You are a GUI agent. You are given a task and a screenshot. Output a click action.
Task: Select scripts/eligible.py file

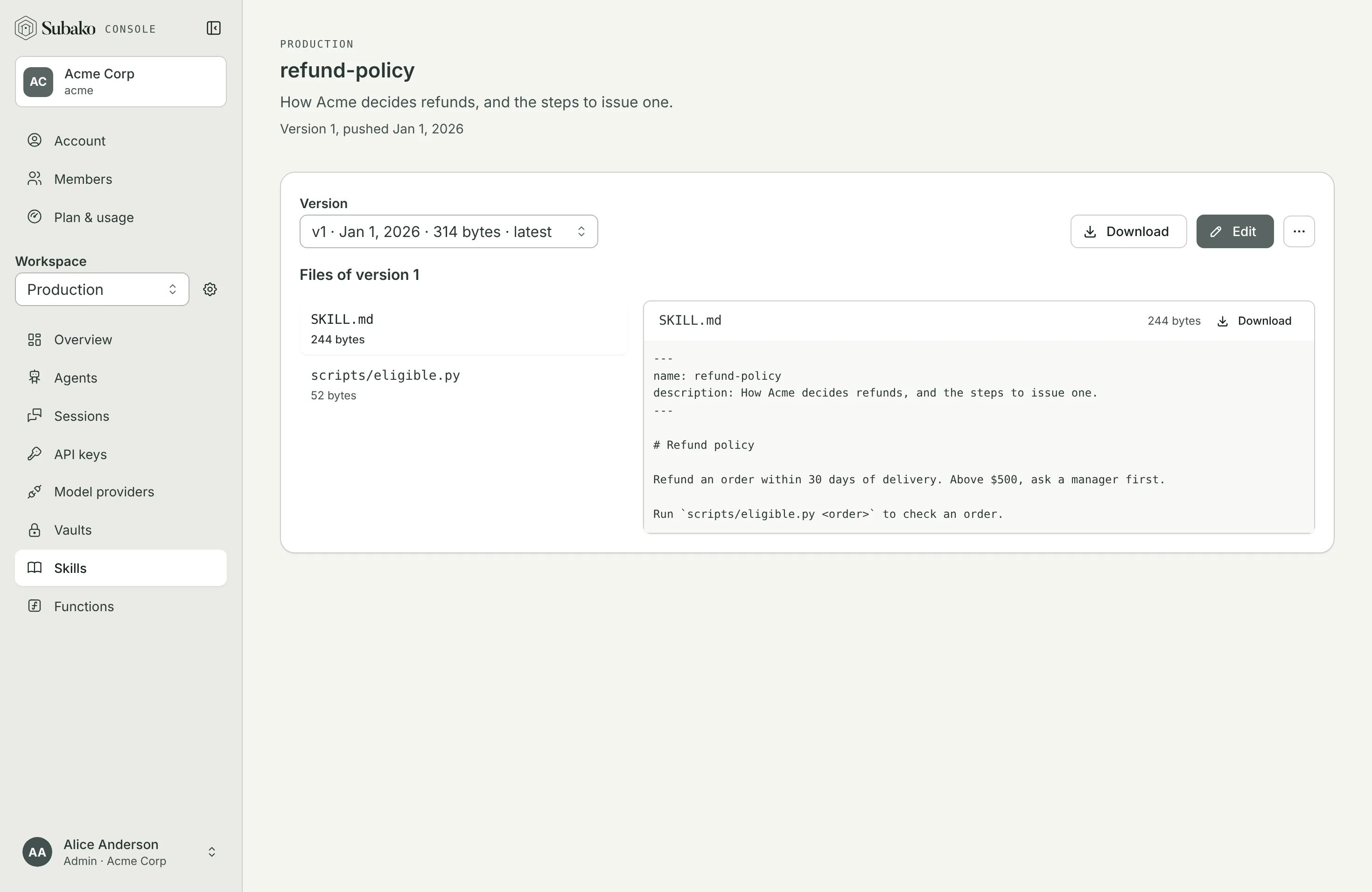click(463, 384)
